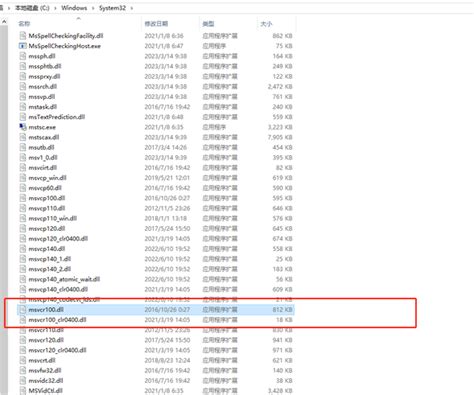Click the up arrow of the left scrollbar
This screenshot has height=395, width=474.
click(x=4, y=21)
